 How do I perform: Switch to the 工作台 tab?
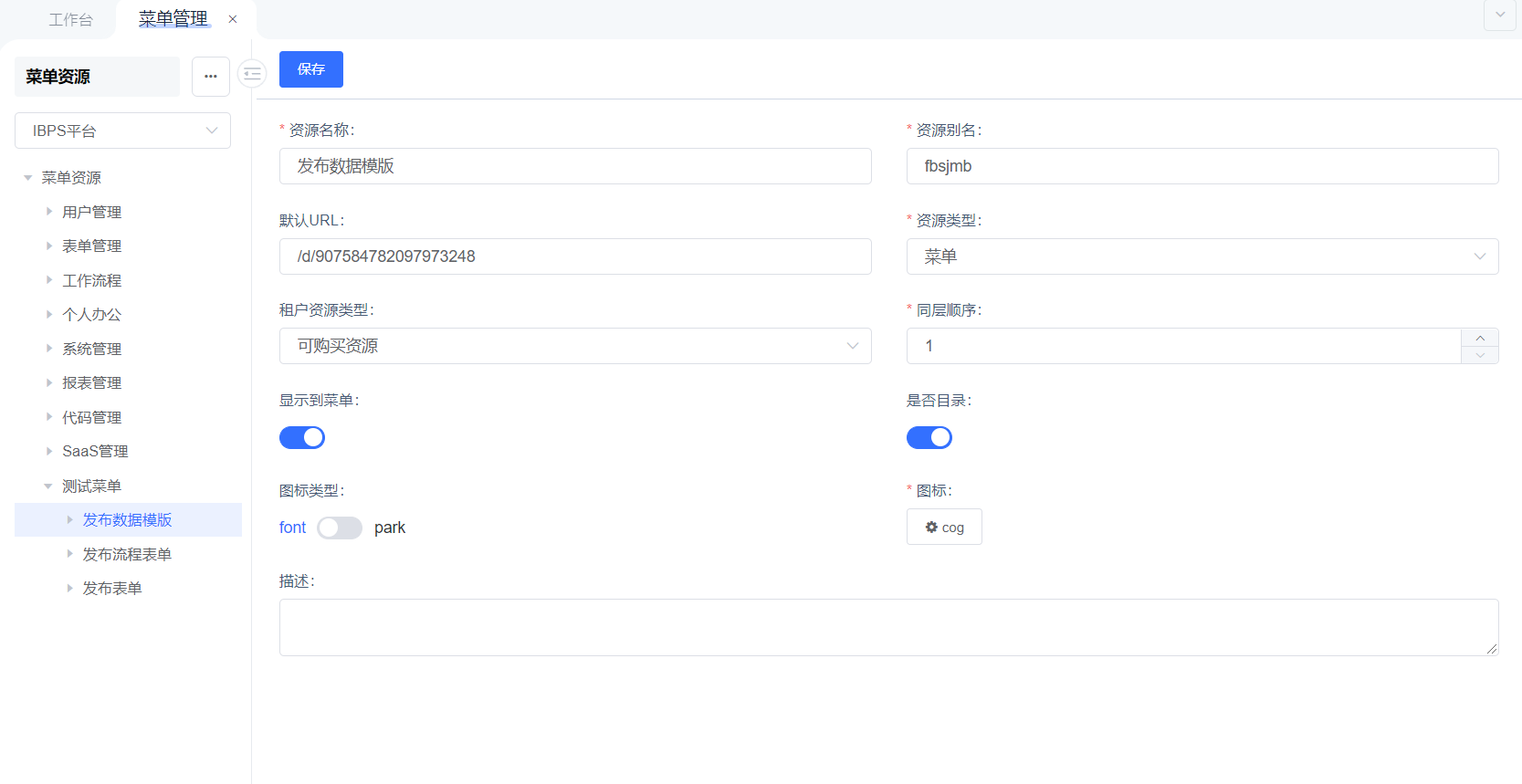[x=70, y=19]
